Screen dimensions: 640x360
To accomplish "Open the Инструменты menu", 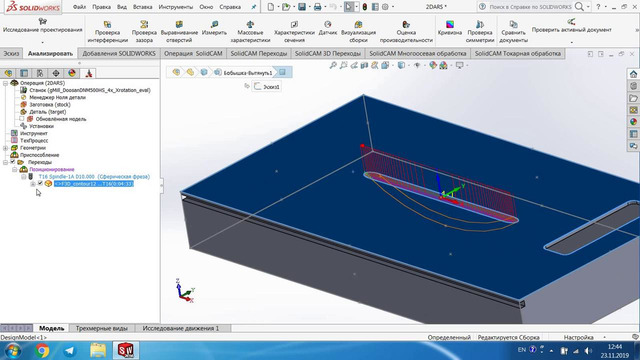I will tap(176, 7).
